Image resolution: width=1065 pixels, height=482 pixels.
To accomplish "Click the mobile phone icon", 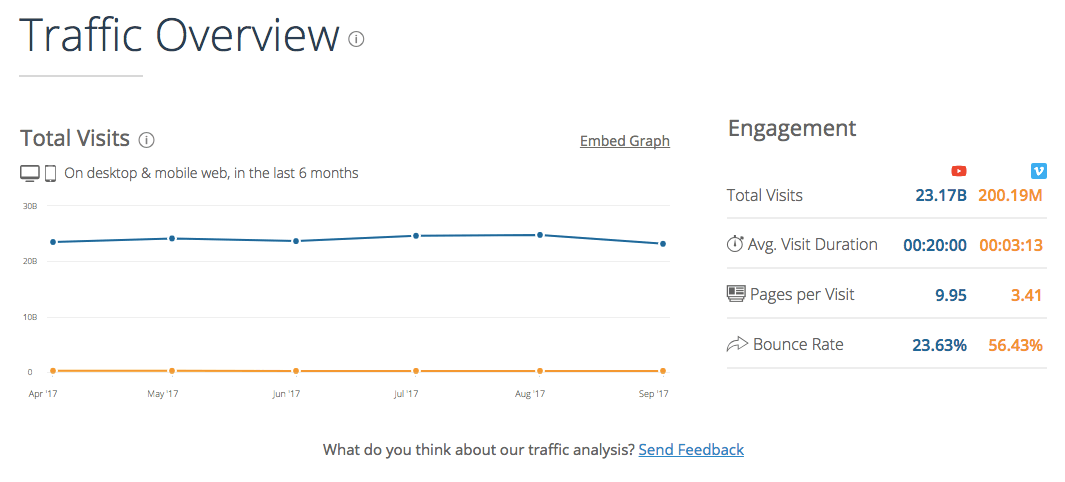I will pyautogui.click(x=50, y=174).
